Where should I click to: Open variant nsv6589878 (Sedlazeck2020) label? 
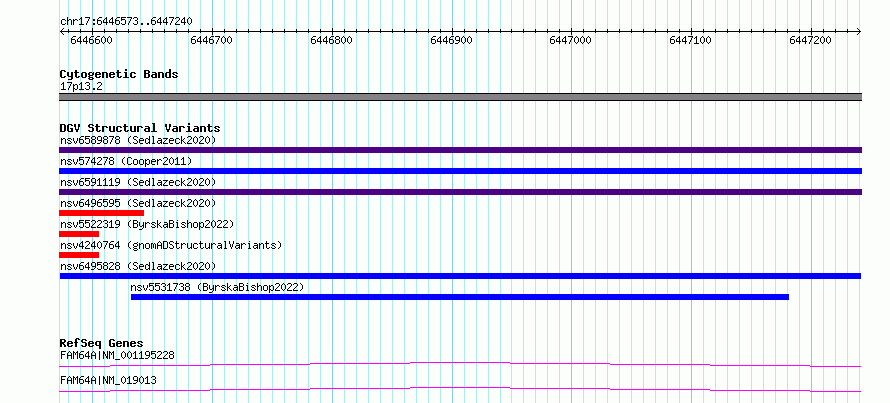[x=138, y=140]
